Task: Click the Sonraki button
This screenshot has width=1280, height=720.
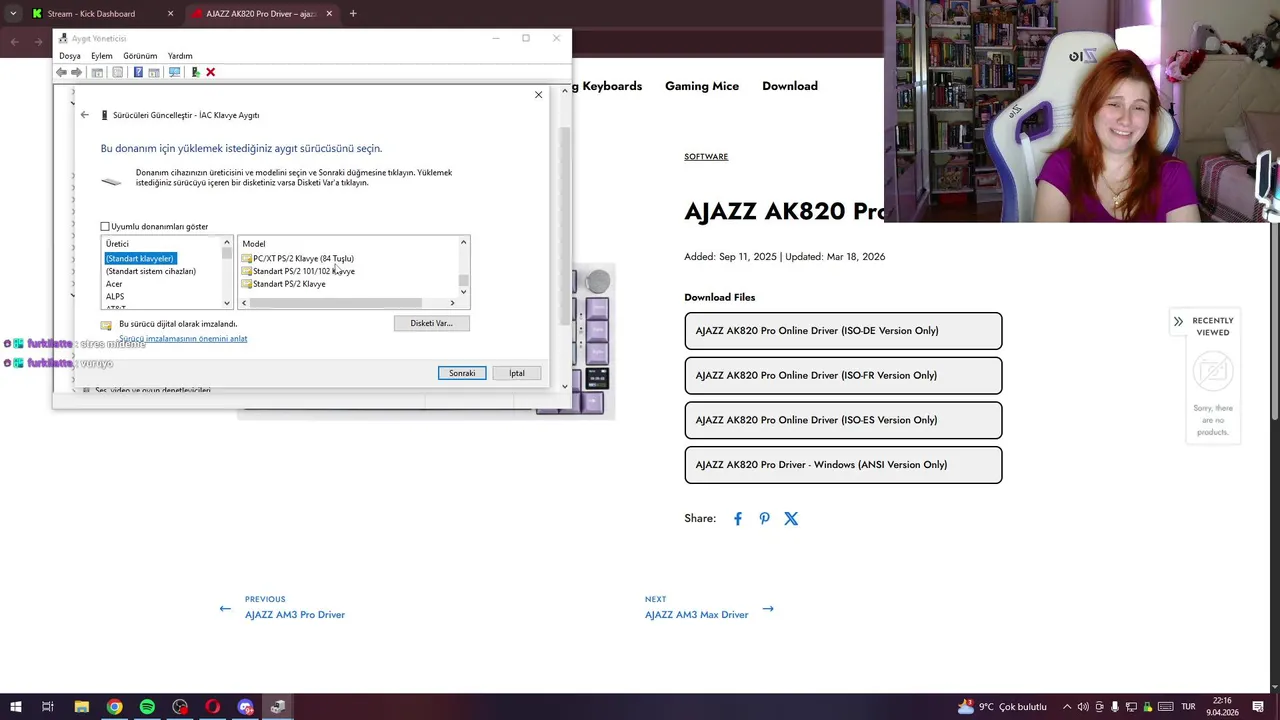Action: click(x=462, y=373)
